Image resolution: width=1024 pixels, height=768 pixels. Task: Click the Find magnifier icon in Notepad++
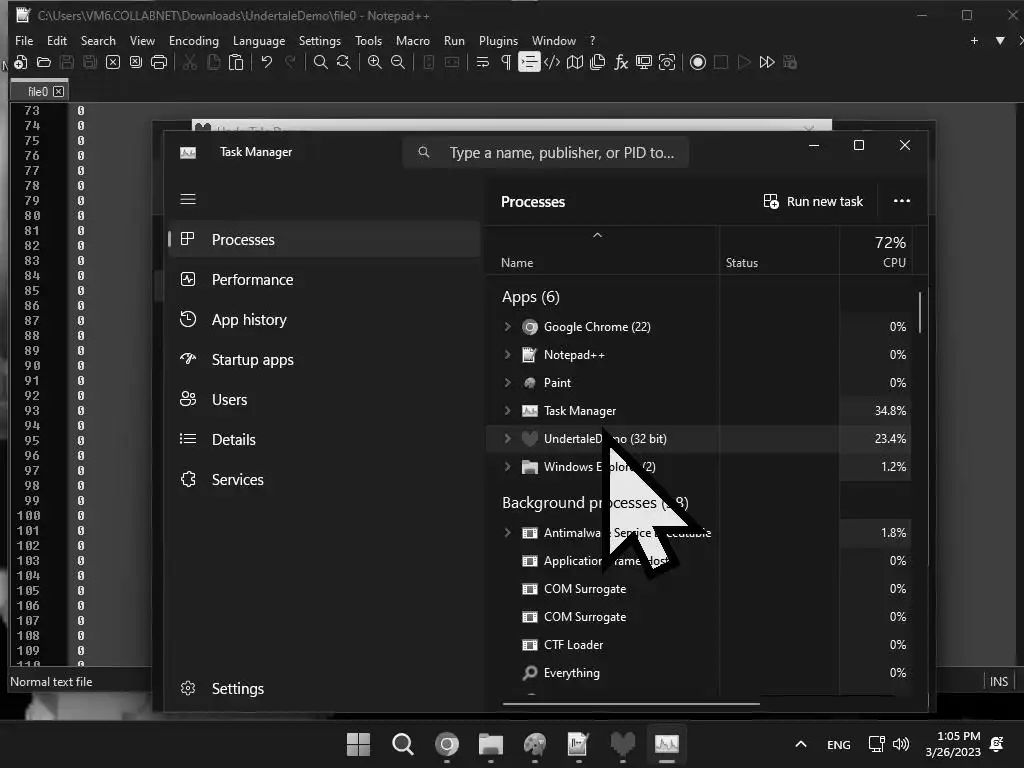click(321, 62)
